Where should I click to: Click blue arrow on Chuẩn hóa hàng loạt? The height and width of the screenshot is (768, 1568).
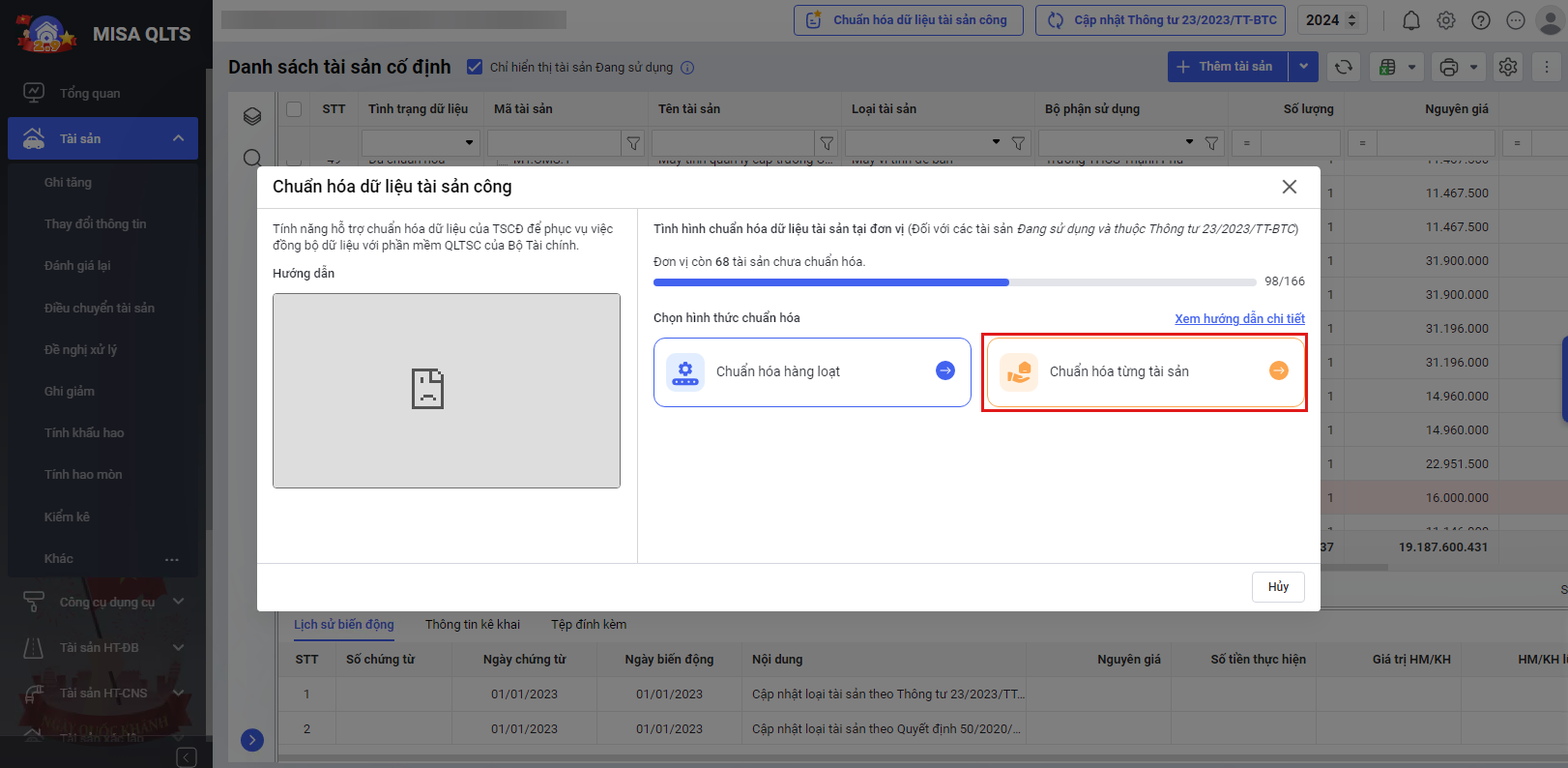(x=945, y=370)
